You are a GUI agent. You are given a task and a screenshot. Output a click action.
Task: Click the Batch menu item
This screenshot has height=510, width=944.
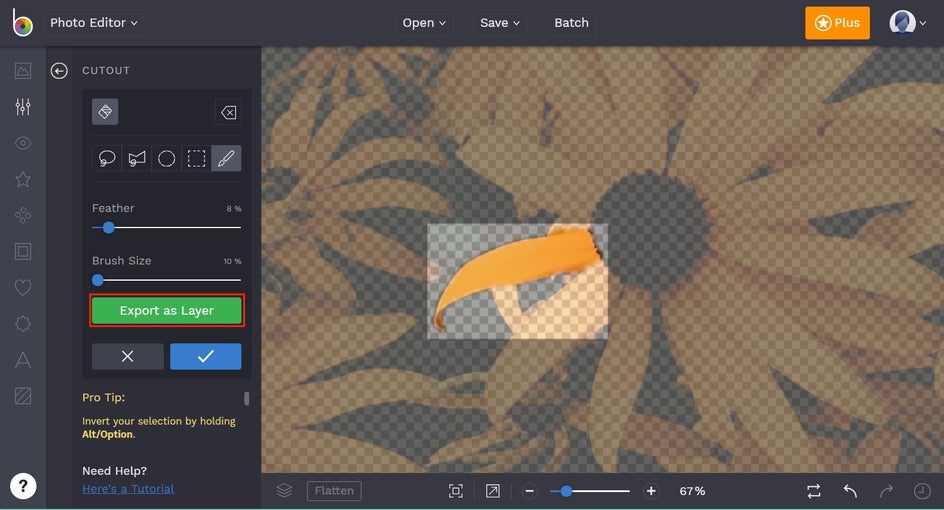(x=571, y=23)
